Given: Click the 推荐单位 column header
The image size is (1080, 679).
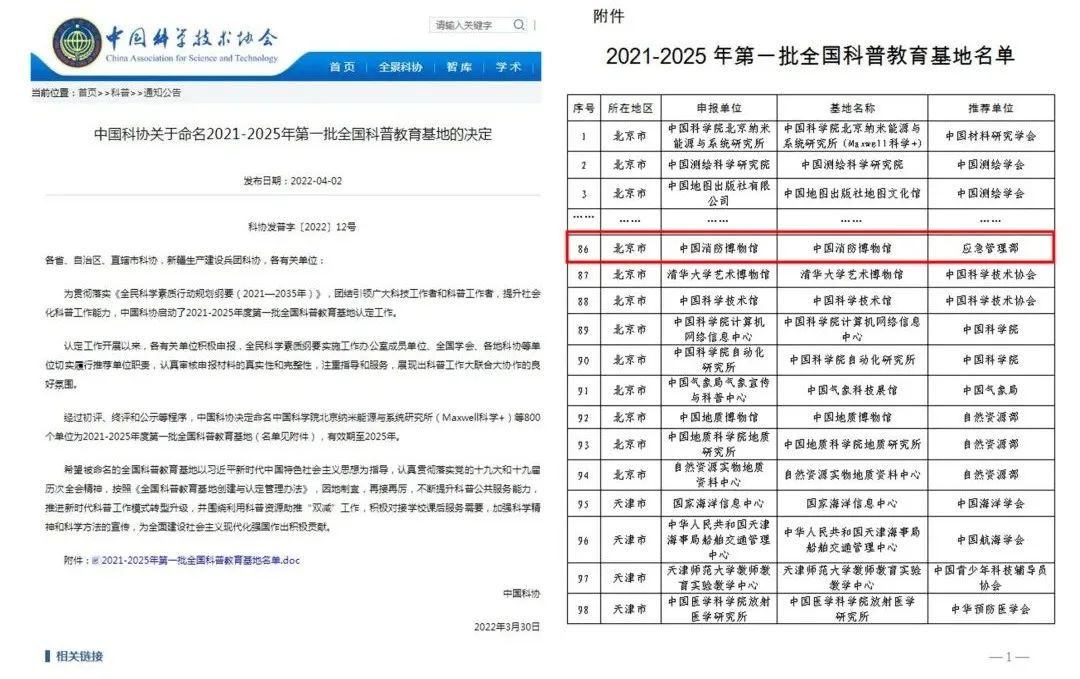Looking at the screenshot, I should pos(990,107).
